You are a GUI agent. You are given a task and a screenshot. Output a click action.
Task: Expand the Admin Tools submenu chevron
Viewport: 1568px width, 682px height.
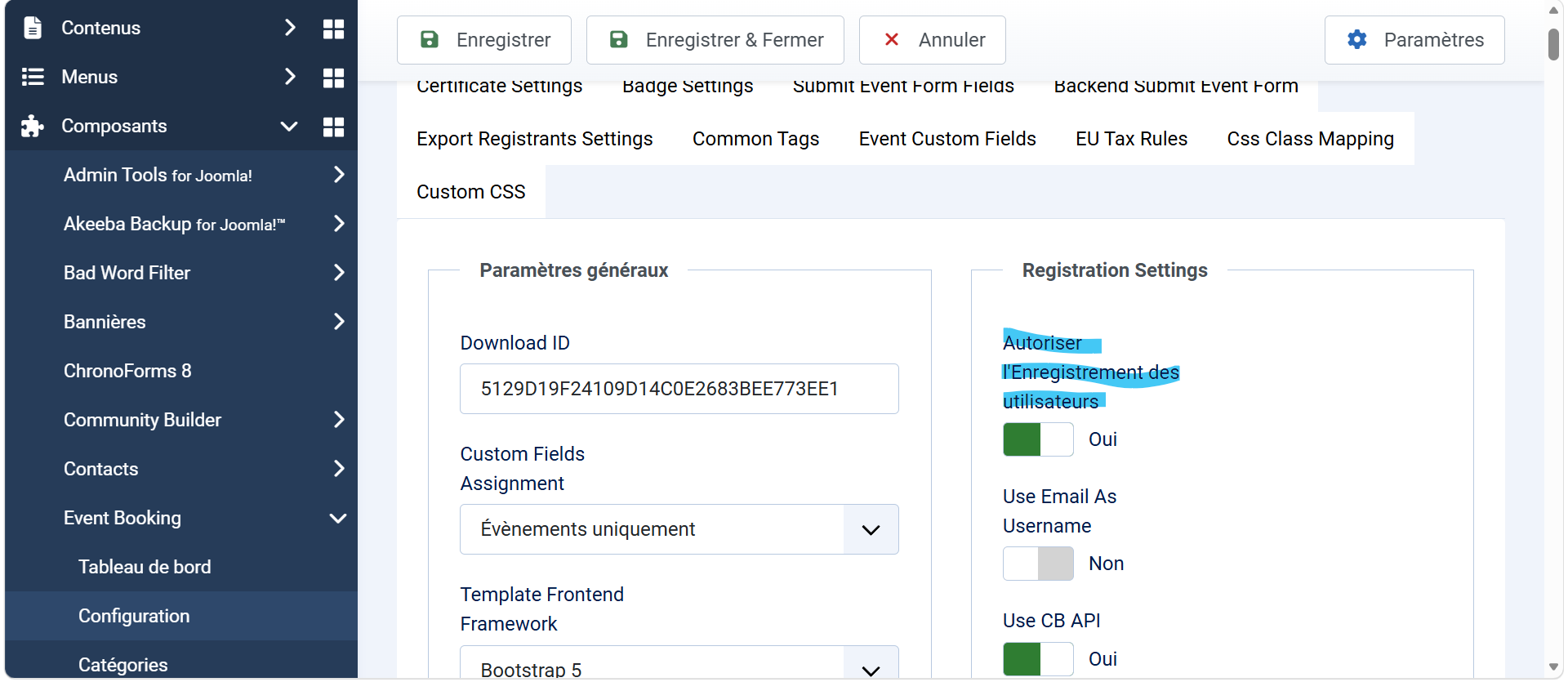[339, 174]
